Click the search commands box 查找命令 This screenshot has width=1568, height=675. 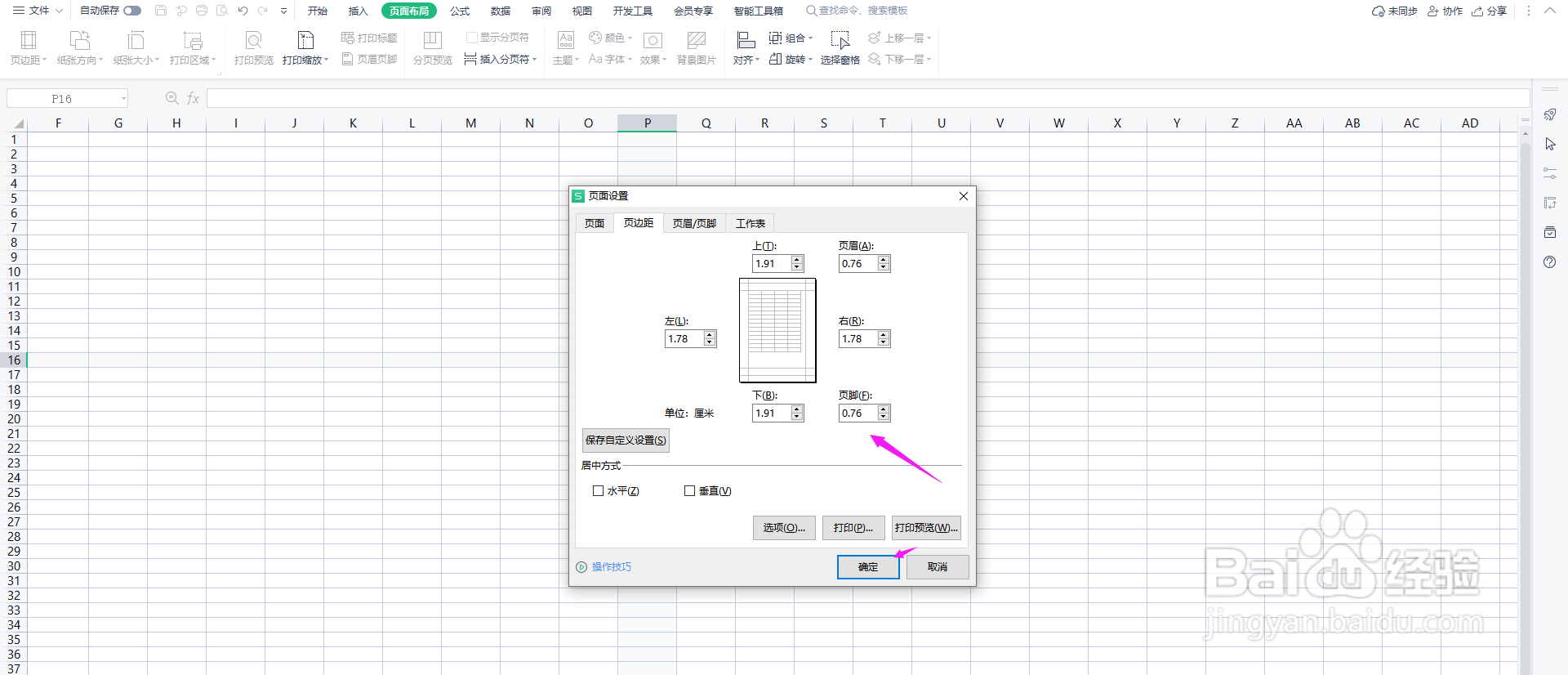click(x=857, y=11)
